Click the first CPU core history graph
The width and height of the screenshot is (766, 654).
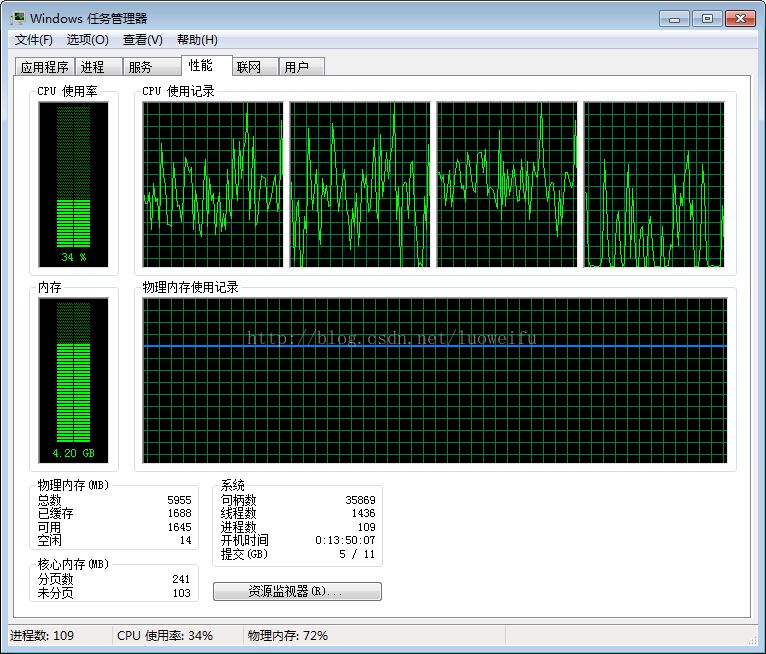pos(213,185)
